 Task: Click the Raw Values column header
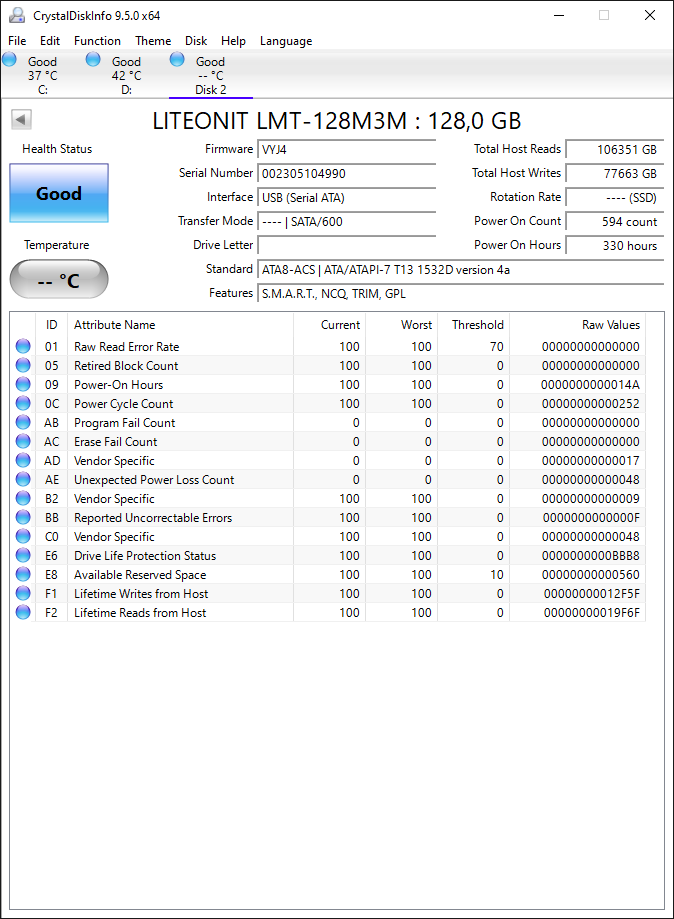577,325
